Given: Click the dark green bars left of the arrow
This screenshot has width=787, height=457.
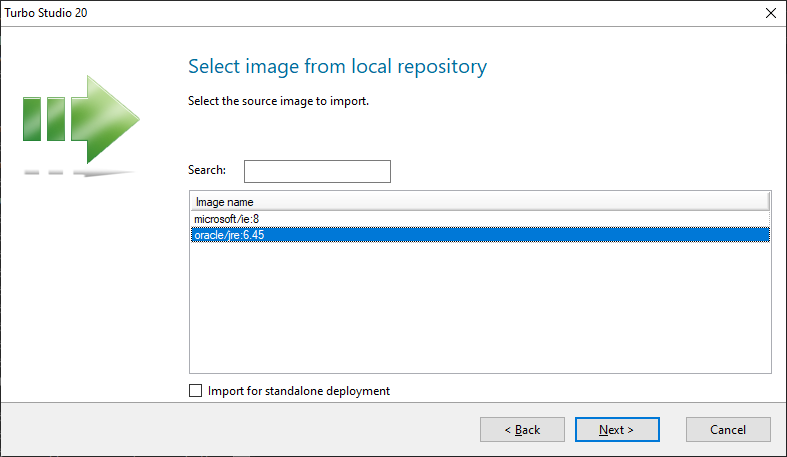Looking at the screenshot, I should pyautogui.click(x=44, y=118).
